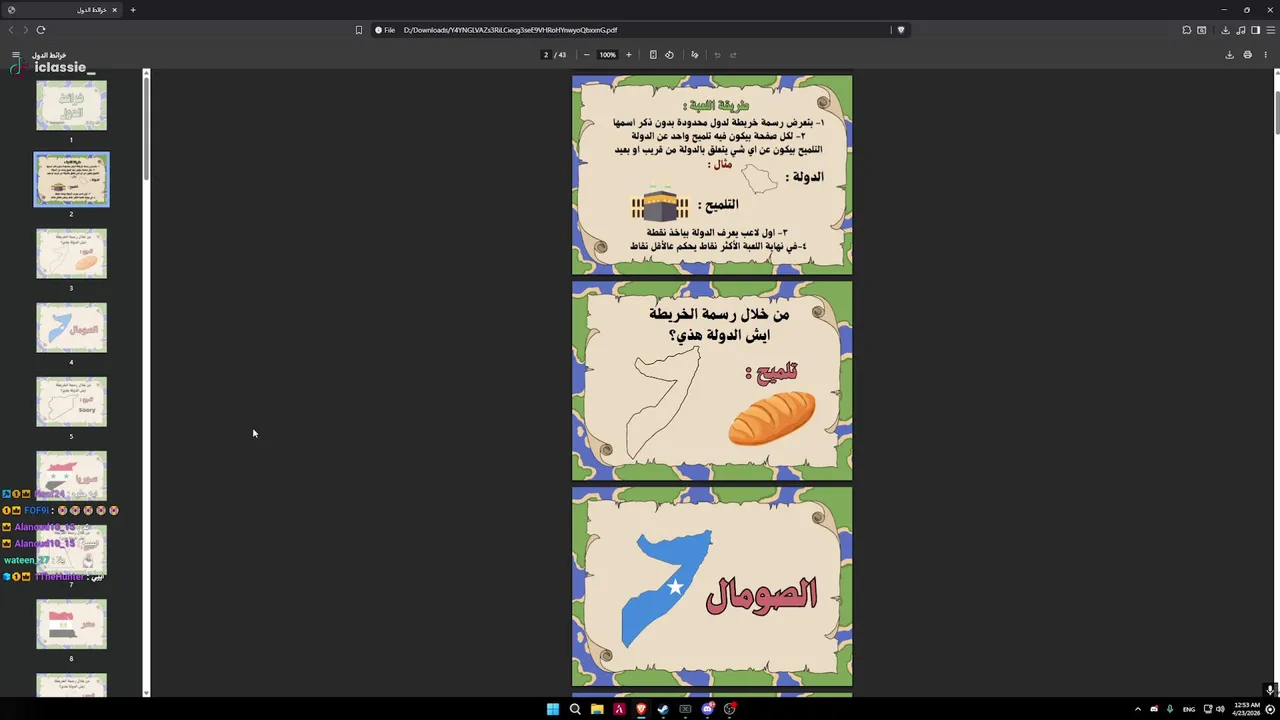Open Steam from the taskbar

(x=663, y=709)
